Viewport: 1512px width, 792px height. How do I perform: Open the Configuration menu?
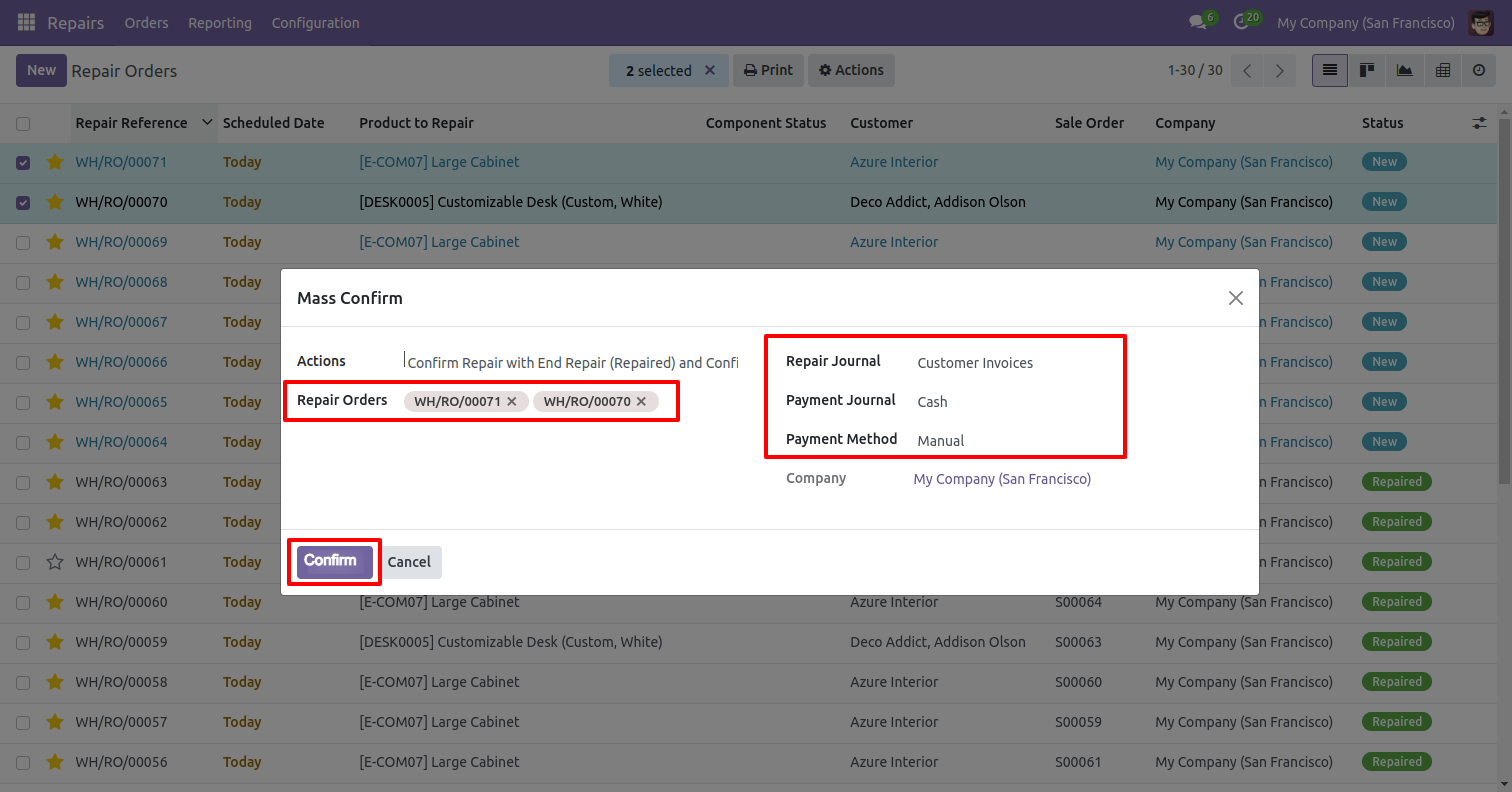[316, 22]
